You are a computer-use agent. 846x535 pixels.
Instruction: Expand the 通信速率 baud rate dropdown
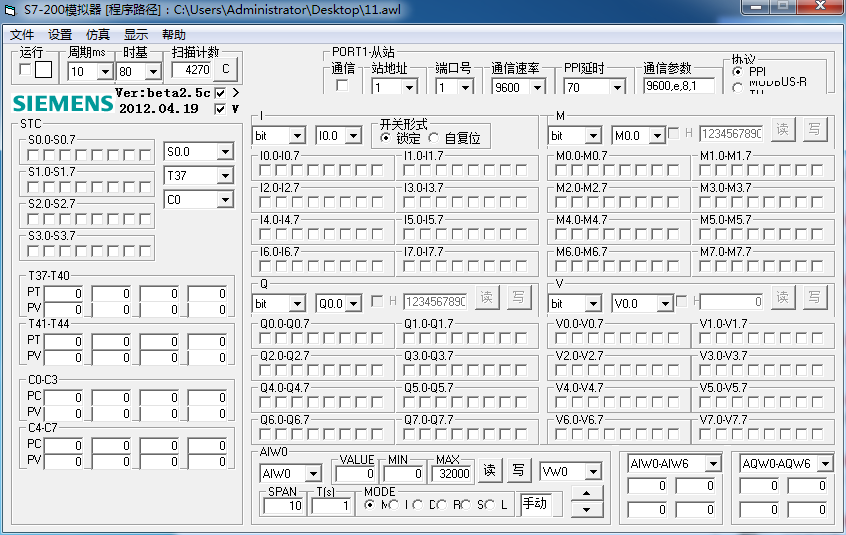coord(540,87)
